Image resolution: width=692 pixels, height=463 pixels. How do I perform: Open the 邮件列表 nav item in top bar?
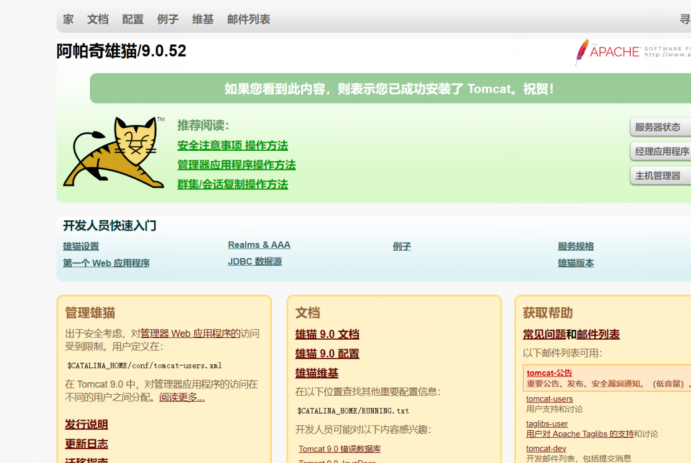click(248, 19)
